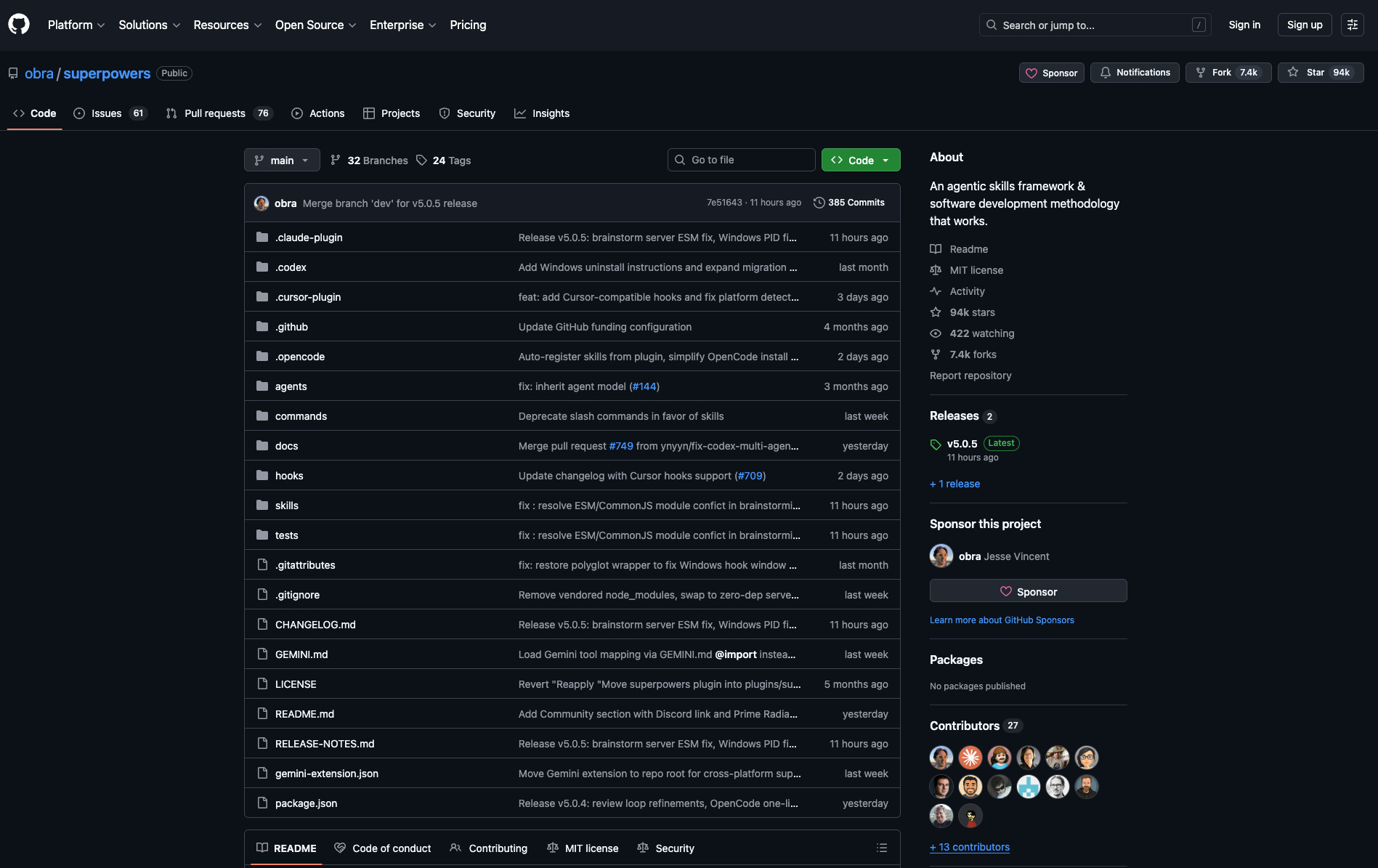Viewport: 1378px width, 868px height.
Task: Star the repository
Action: (x=1321, y=73)
